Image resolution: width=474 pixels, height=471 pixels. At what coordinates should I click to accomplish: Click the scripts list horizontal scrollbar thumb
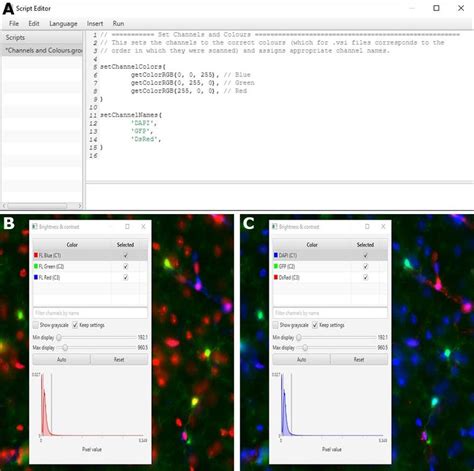pyautogui.click(x=37, y=206)
